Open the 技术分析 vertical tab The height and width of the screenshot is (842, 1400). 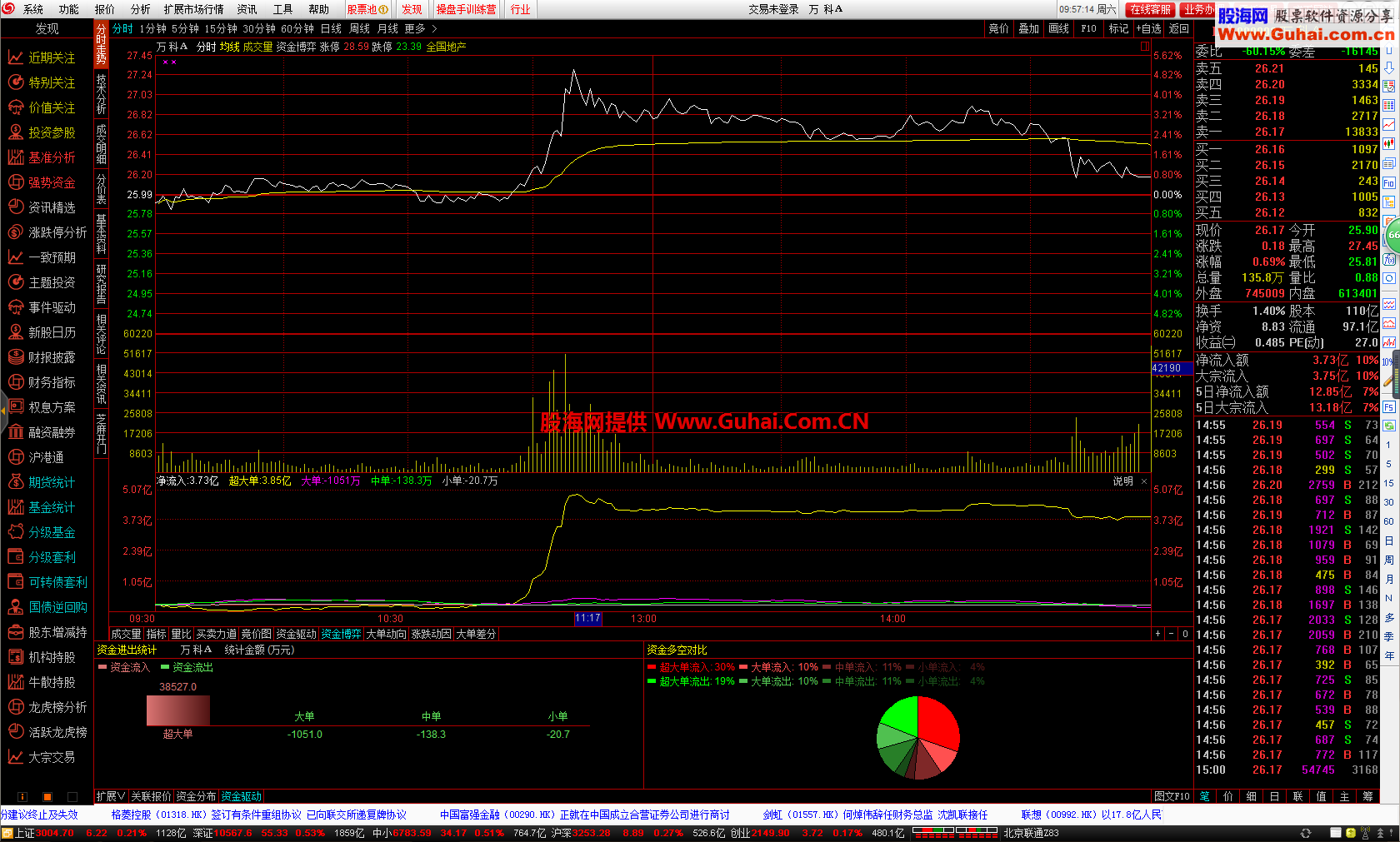(101, 94)
